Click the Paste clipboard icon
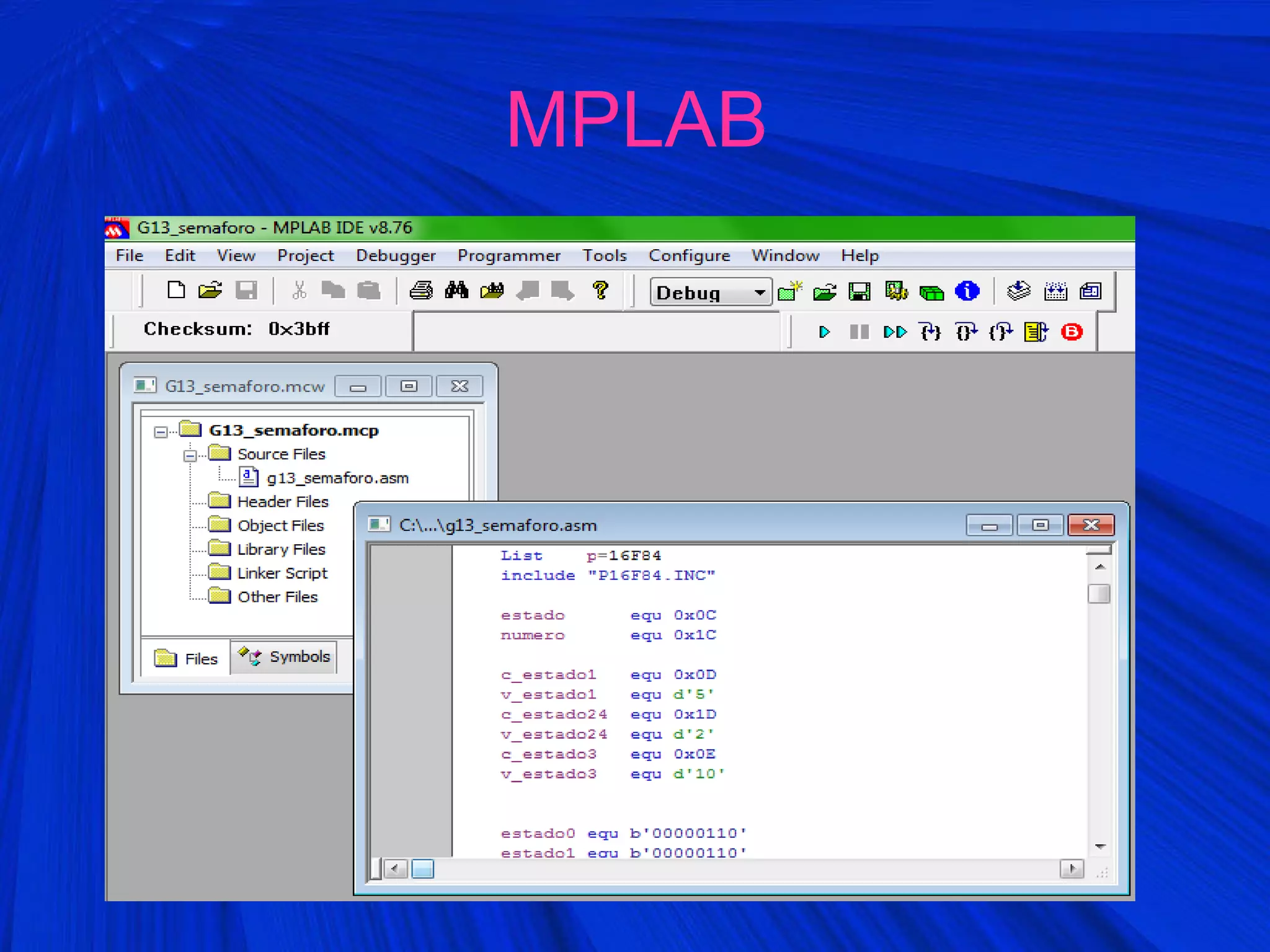Viewport: 1270px width, 952px height. 369,290
